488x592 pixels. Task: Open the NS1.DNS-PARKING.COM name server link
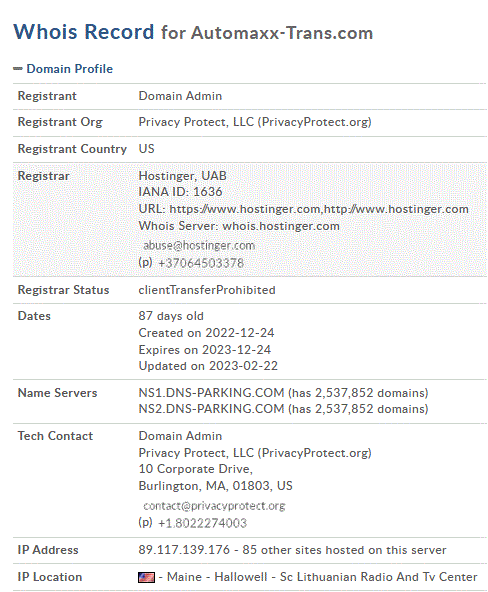pyautogui.click(x=211, y=393)
